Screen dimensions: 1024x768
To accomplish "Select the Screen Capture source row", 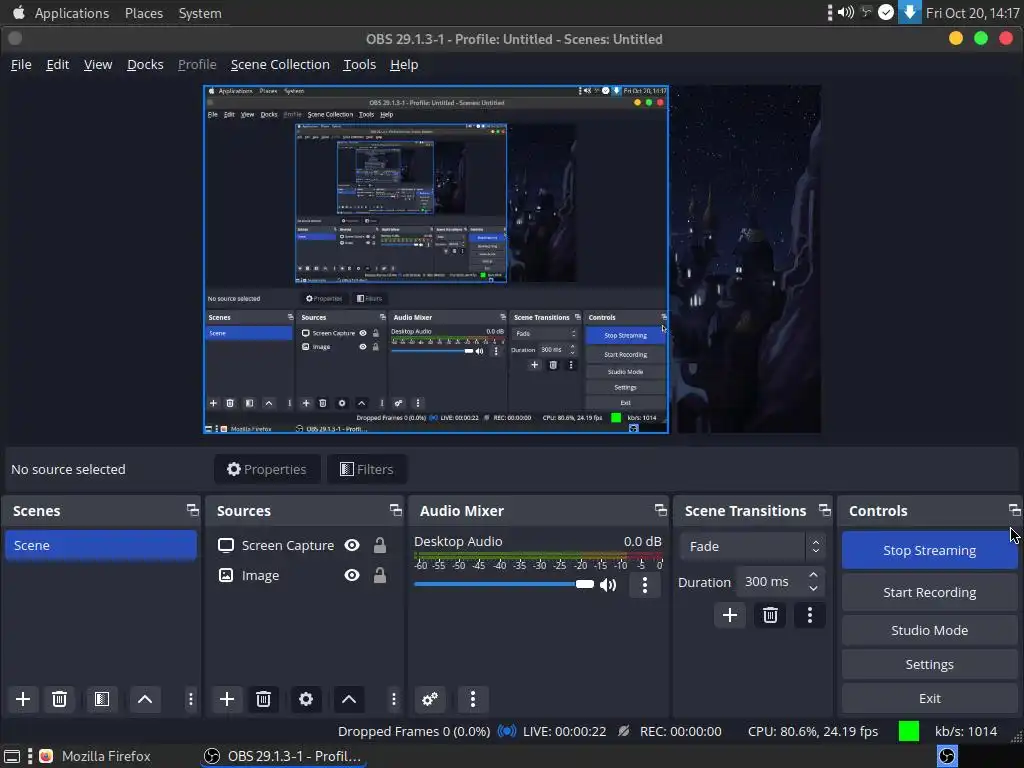I will [304, 545].
